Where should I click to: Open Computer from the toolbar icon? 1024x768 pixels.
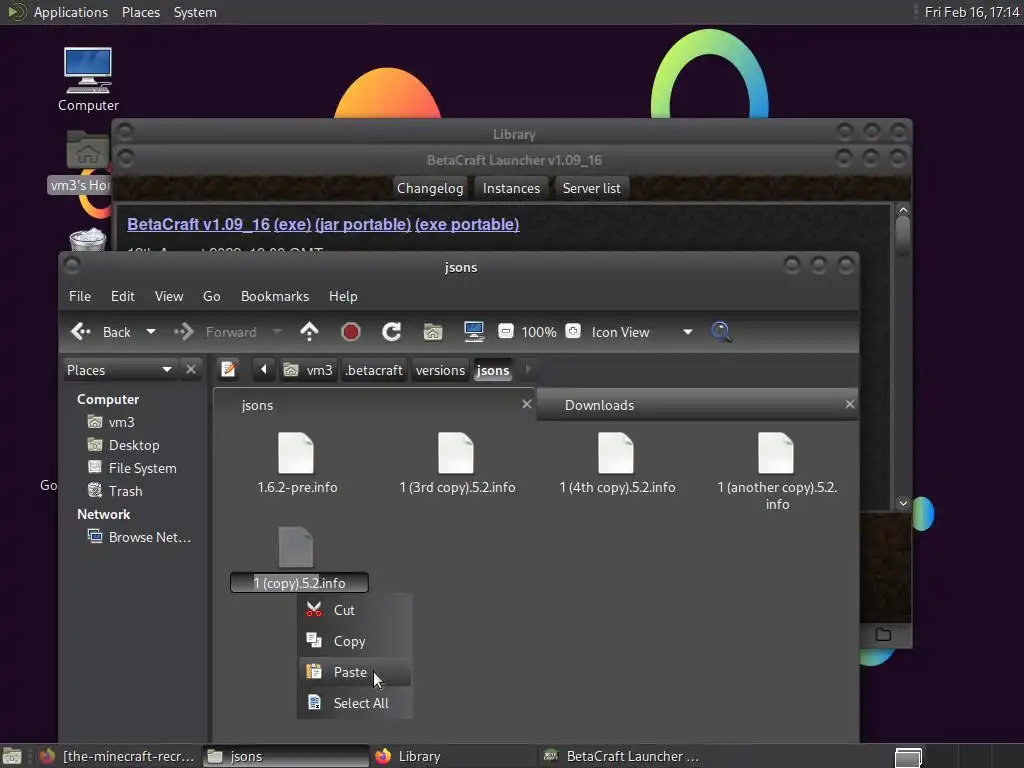pyautogui.click(x=473, y=332)
